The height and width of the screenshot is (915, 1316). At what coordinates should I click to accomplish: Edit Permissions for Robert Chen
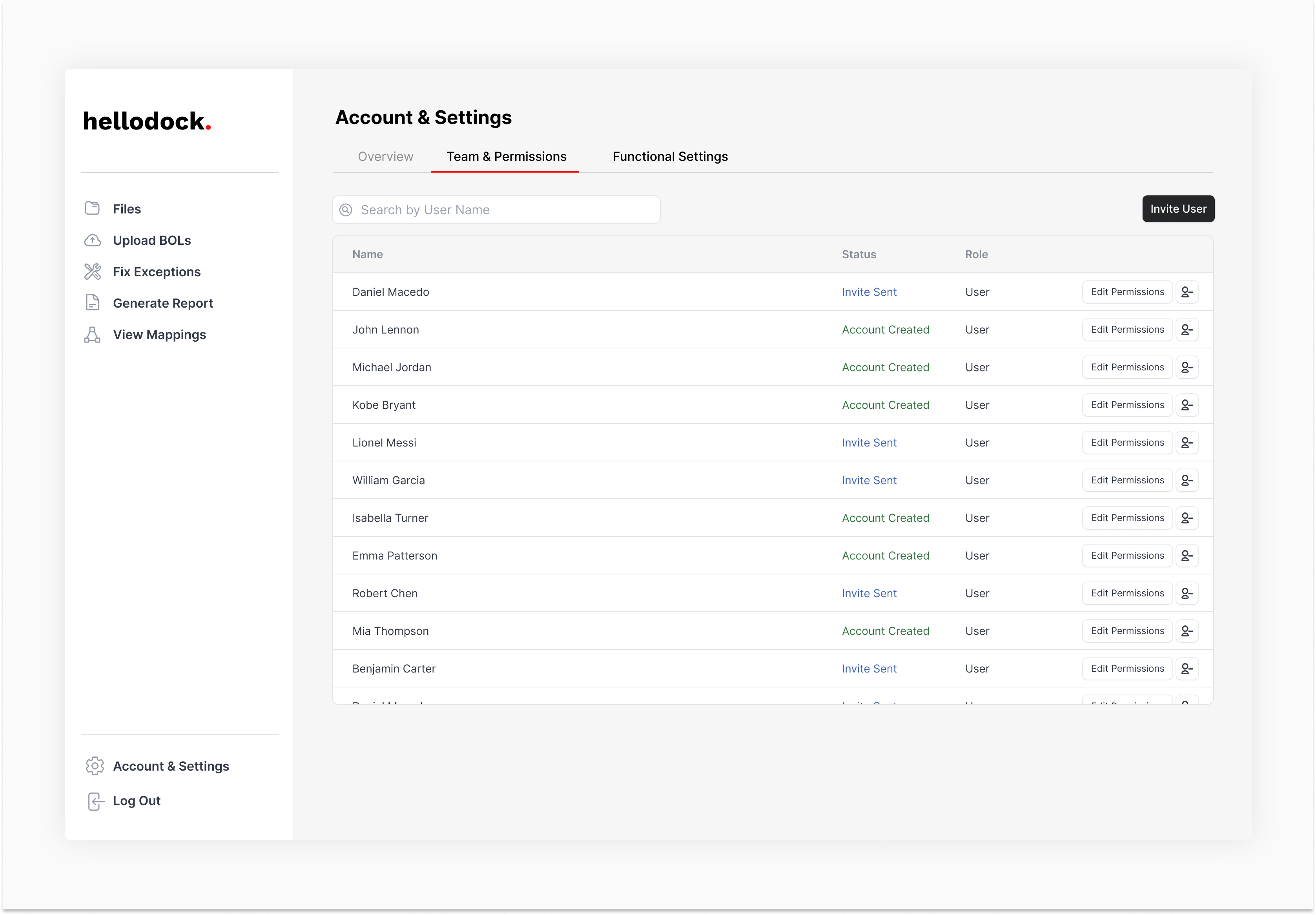(x=1127, y=593)
